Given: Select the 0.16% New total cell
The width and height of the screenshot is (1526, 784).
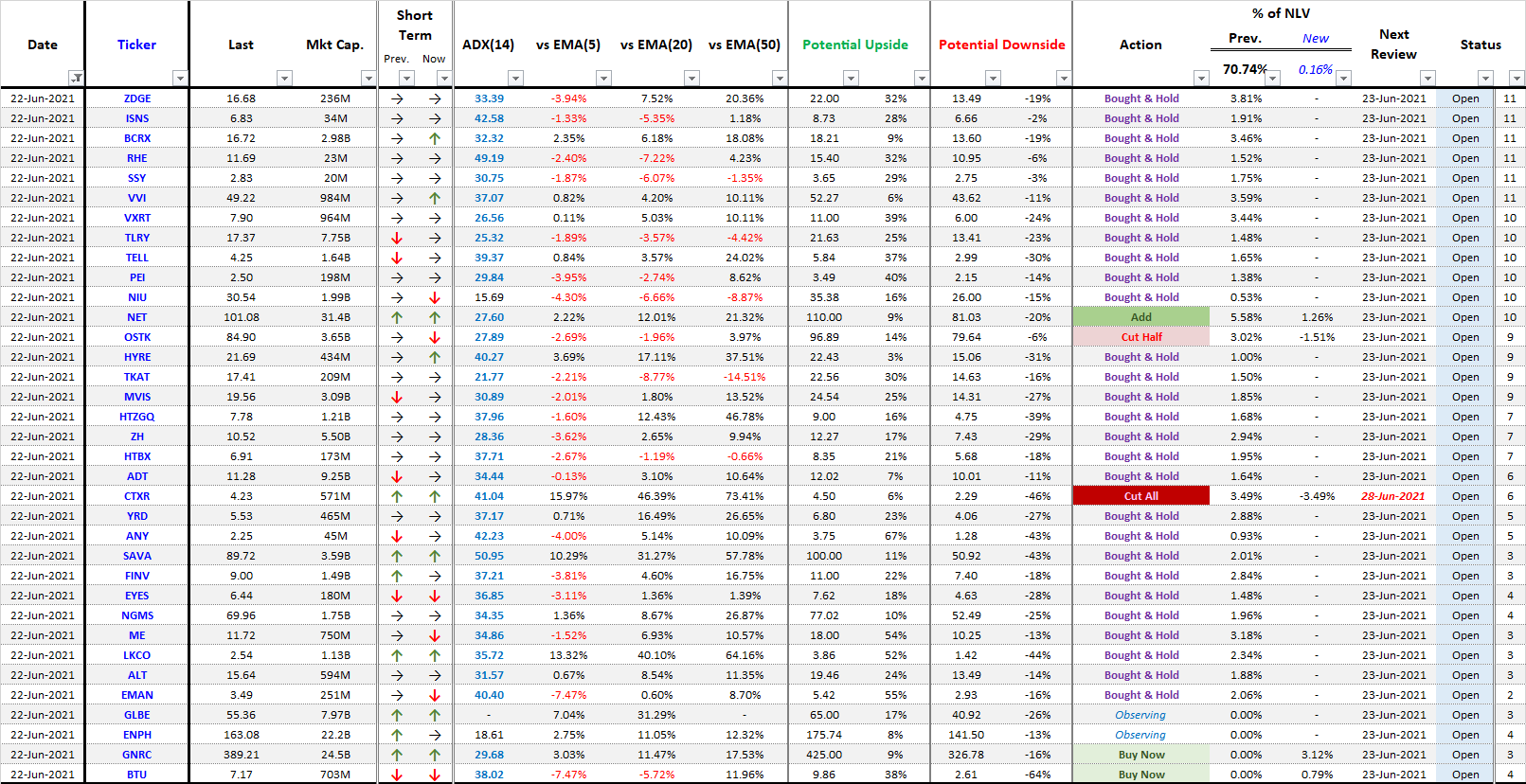Looking at the screenshot, I should [1315, 69].
